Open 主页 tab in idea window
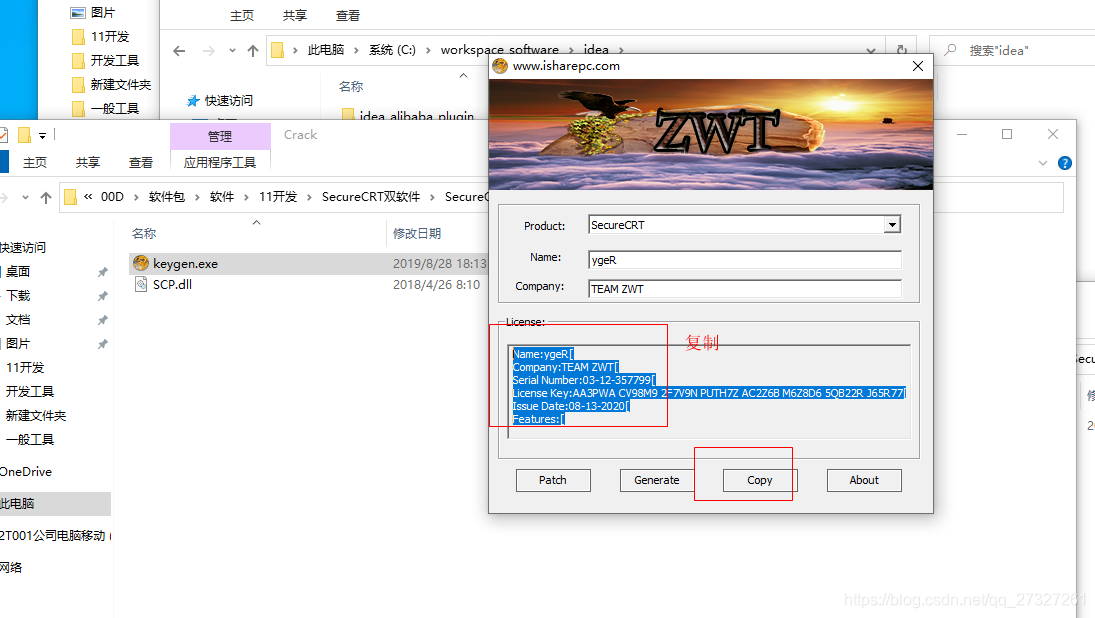This screenshot has height=618, width=1095. (x=242, y=15)
